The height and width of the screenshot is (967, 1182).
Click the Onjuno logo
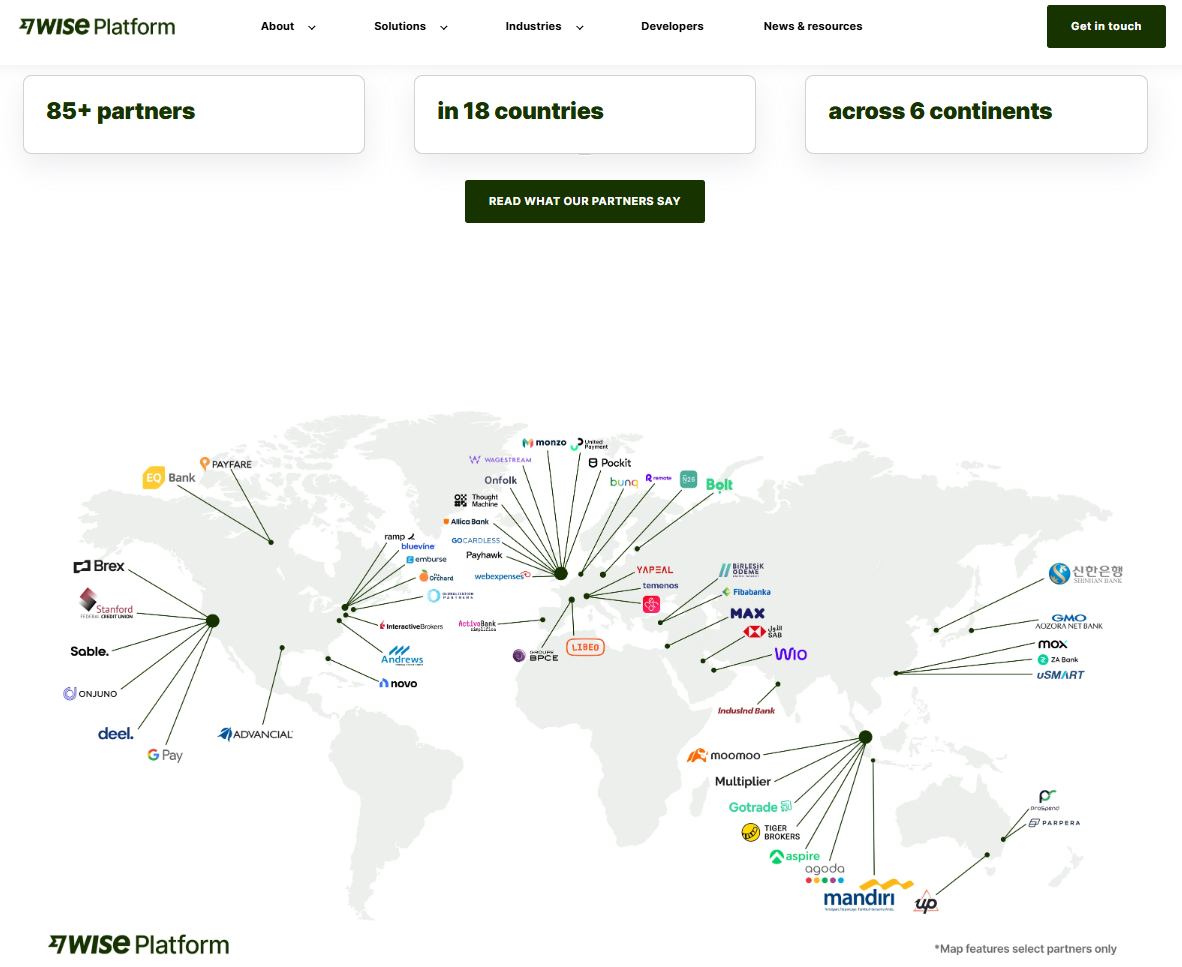(x=90, y=693)
